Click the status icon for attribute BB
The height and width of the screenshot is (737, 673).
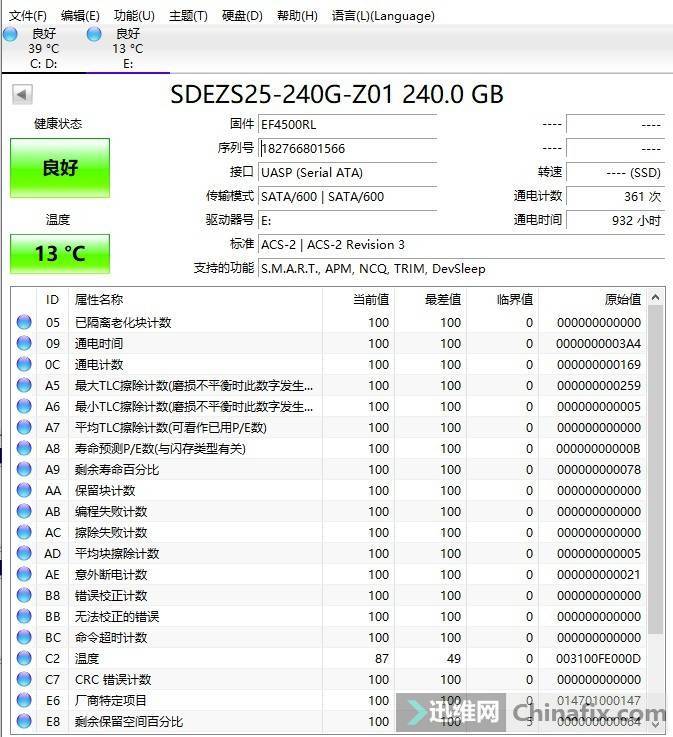coord(24,616)
